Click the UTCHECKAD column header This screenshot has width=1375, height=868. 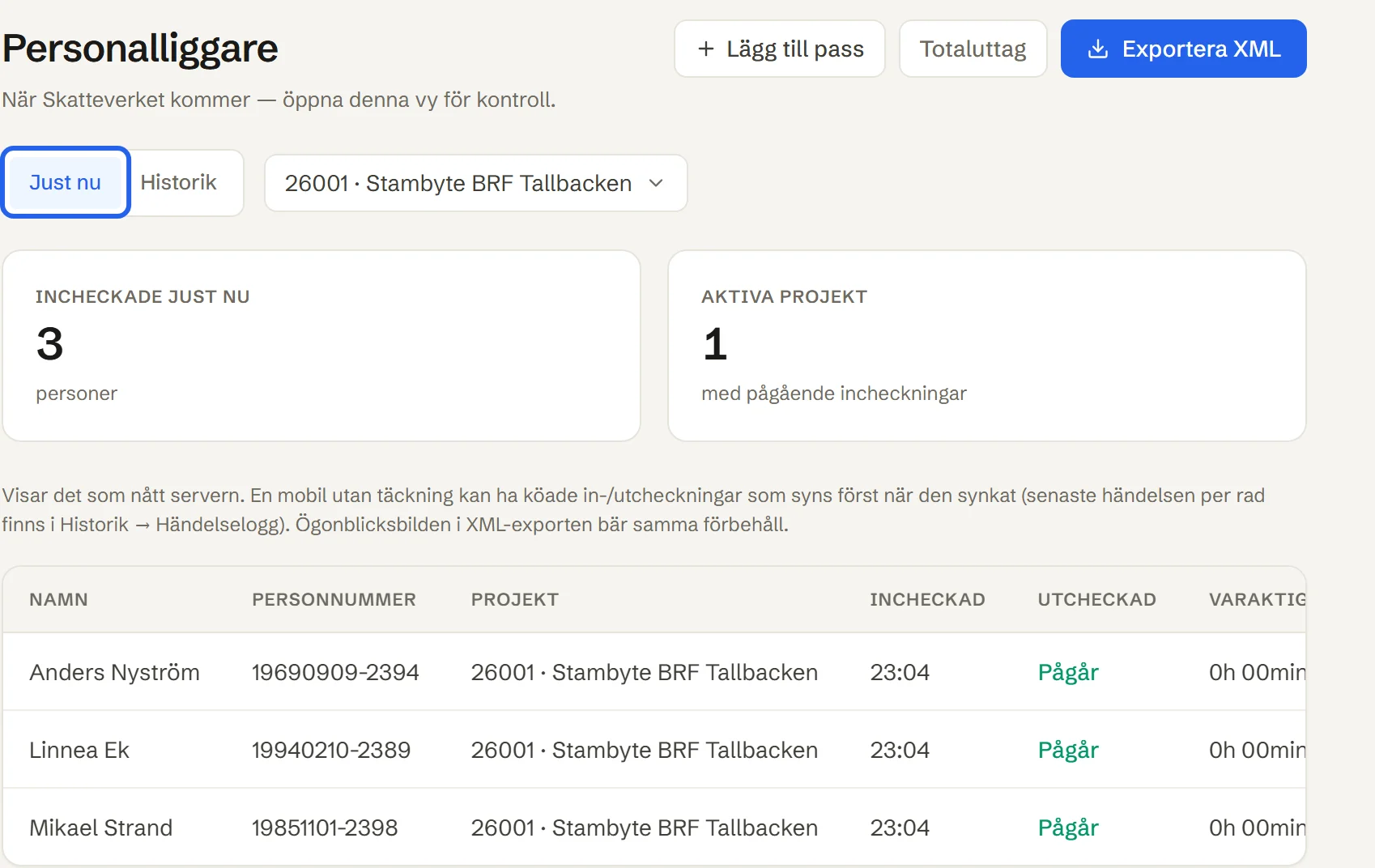coord(1096,599)
